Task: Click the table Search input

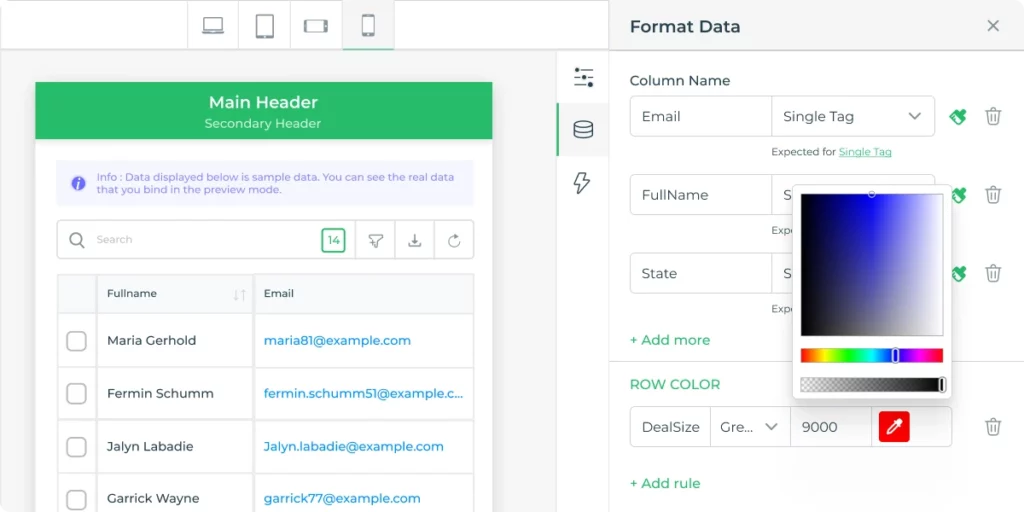Action: click(206, 240)
